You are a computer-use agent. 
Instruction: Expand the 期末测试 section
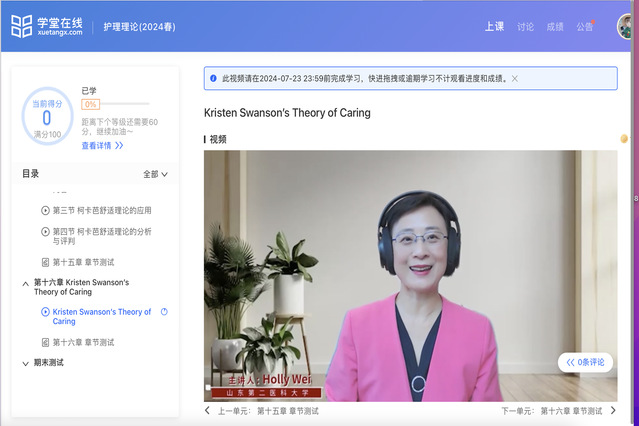click(x=25, y=363)
